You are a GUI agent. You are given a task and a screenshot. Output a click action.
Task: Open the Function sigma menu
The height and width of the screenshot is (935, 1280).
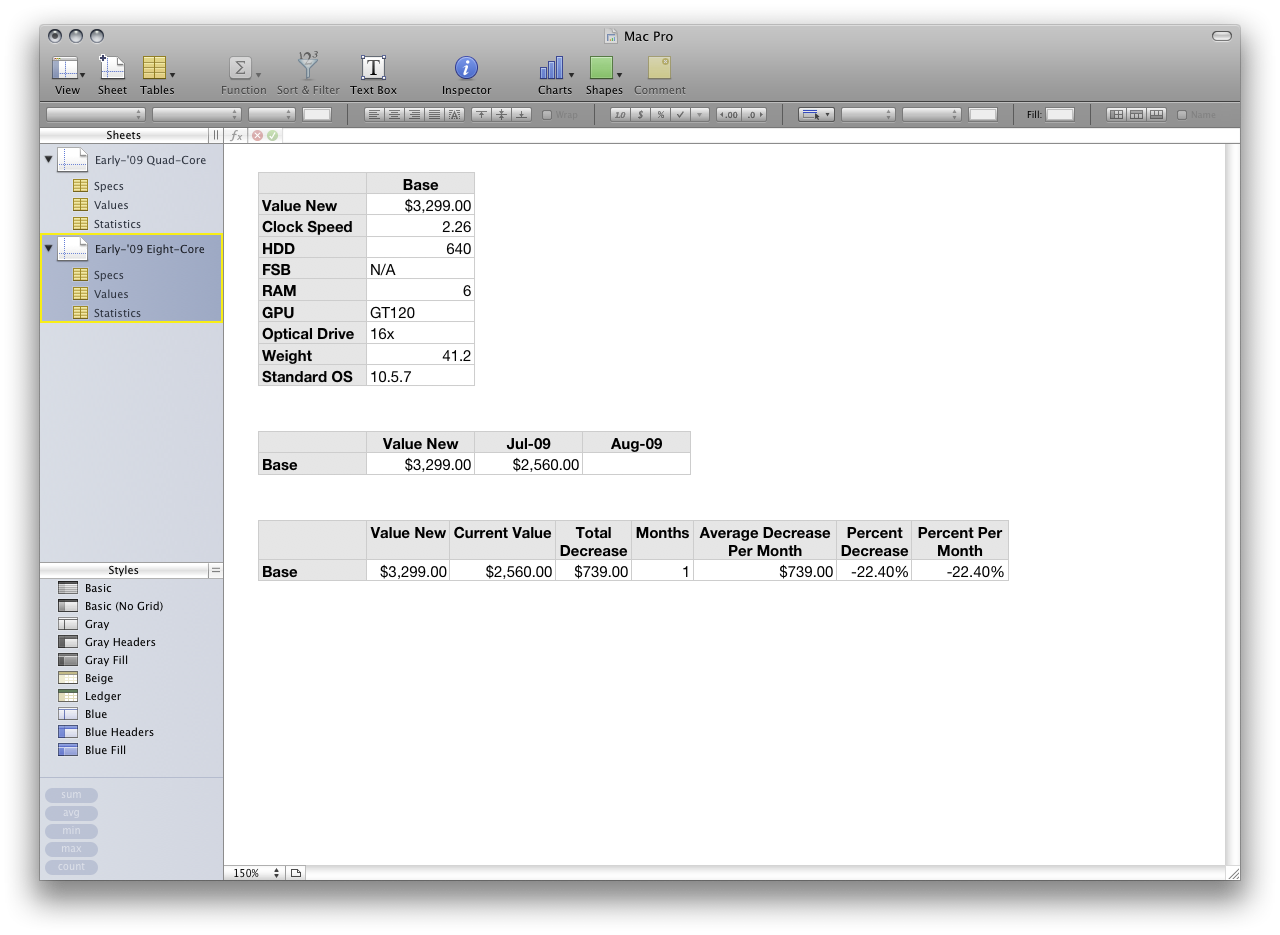click(243, 75)
